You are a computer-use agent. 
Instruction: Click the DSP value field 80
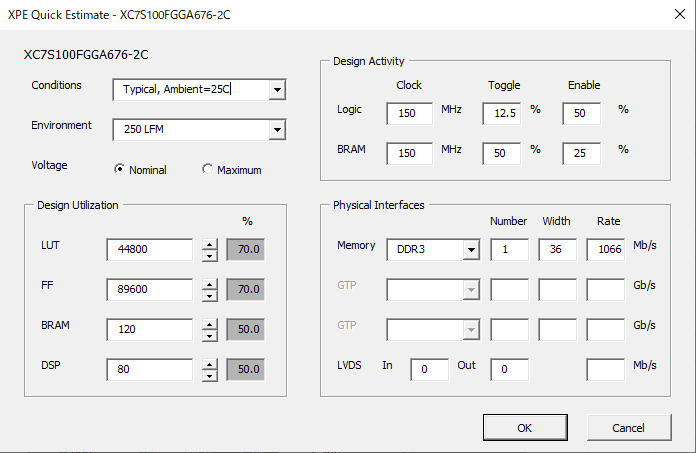(x=150, y=369)
